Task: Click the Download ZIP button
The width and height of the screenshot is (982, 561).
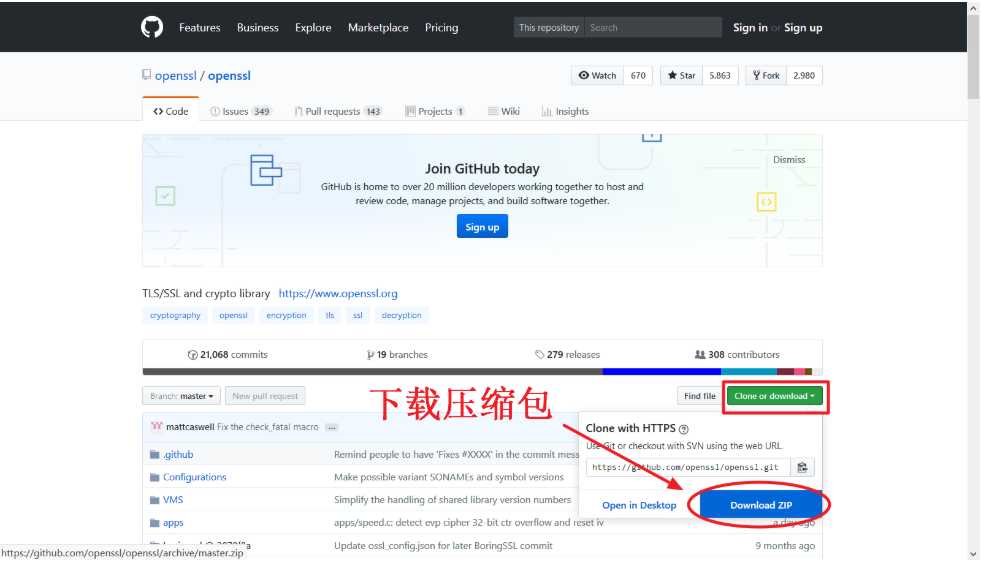Action: (761, 505)
